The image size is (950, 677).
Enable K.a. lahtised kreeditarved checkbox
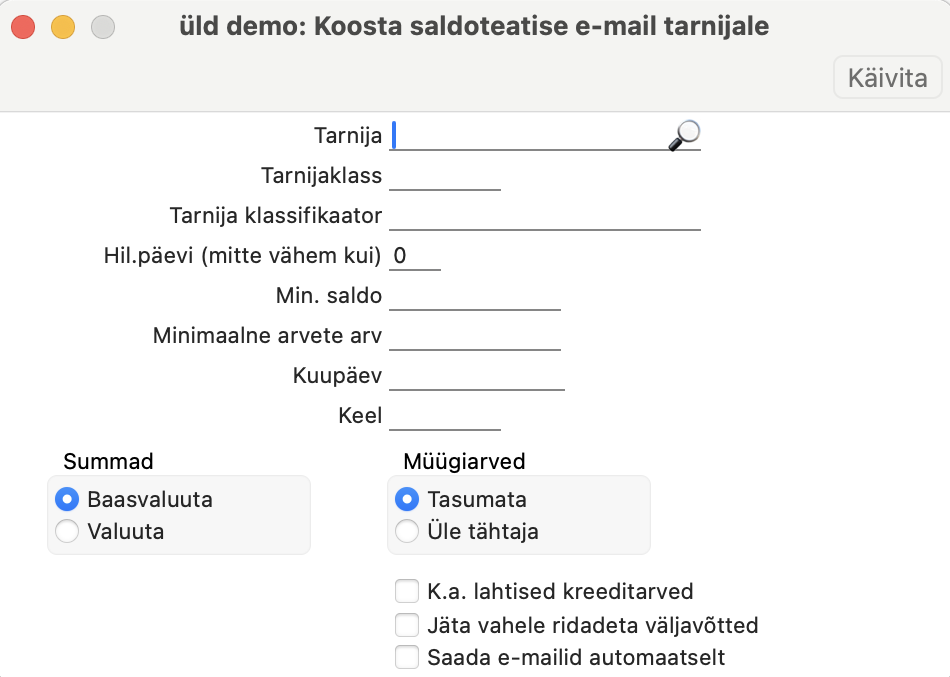click(407, 591)
